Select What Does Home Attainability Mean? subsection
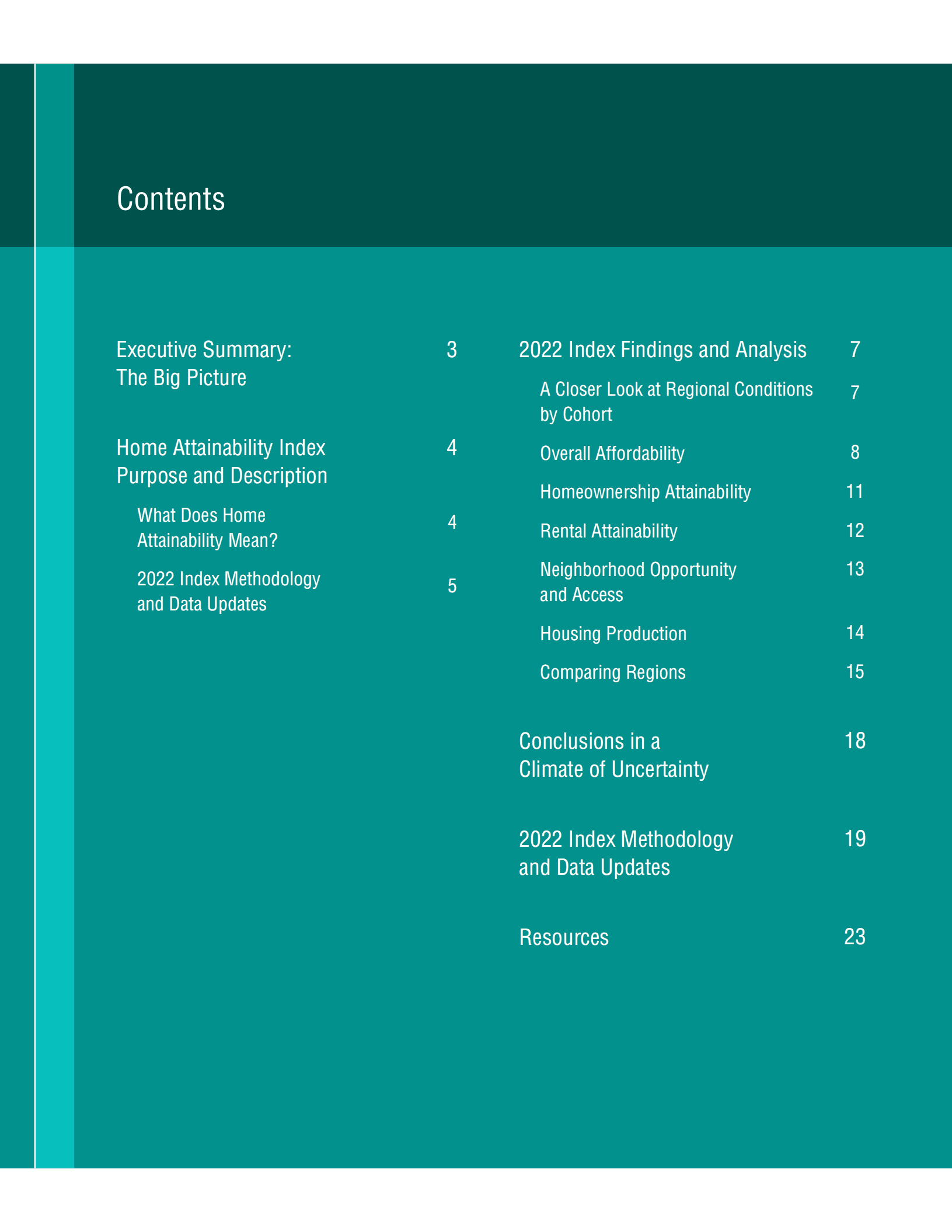This screenshot has height=1232, width=952. (207, 528)
